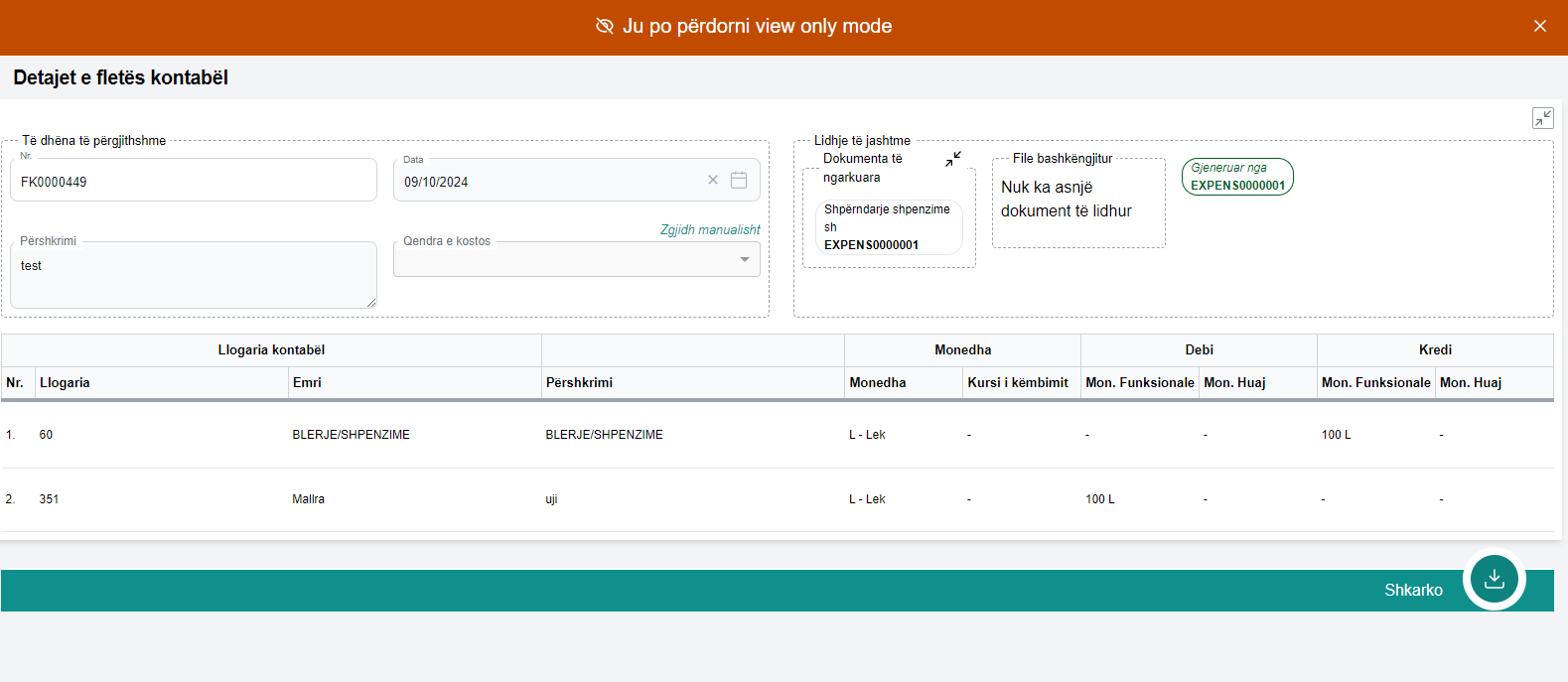Open the Shpërndarje shpenzimesh EXPENS0000001 document
Screen dimensions: 1568x682
(888, 227)
